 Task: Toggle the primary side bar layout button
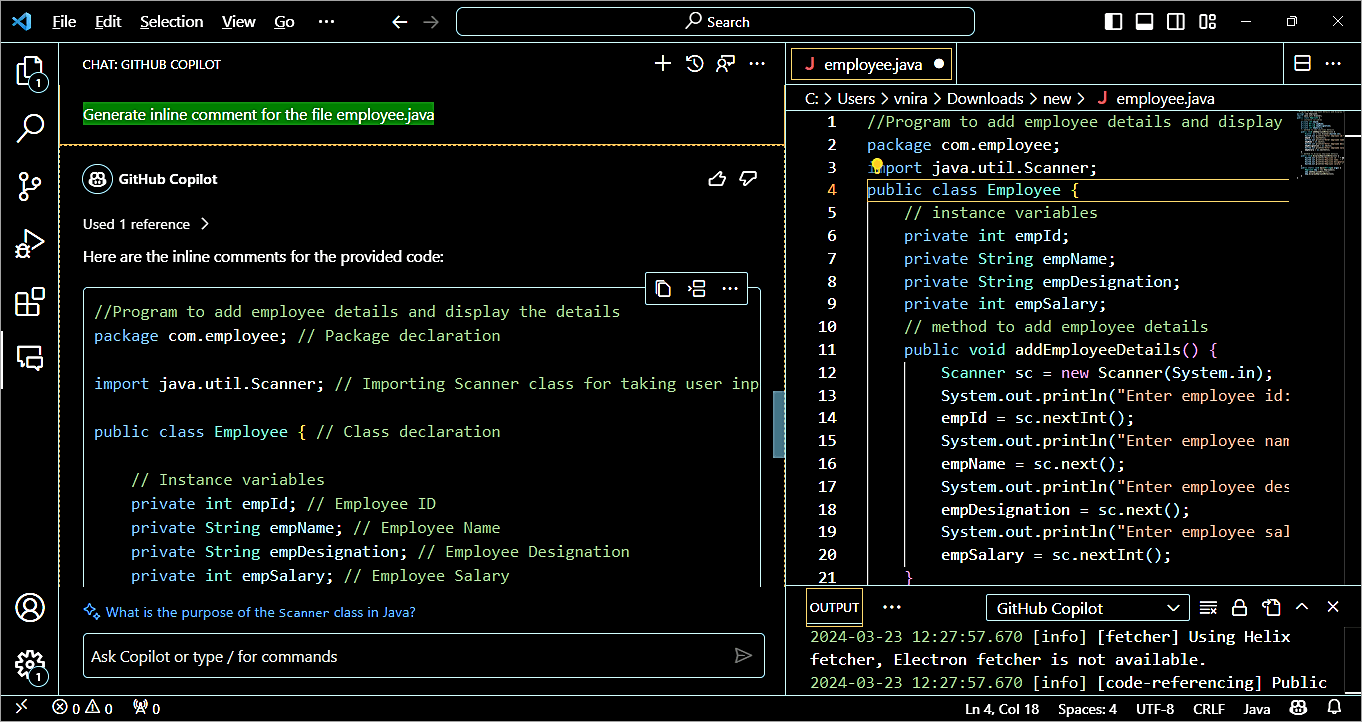1113,22
